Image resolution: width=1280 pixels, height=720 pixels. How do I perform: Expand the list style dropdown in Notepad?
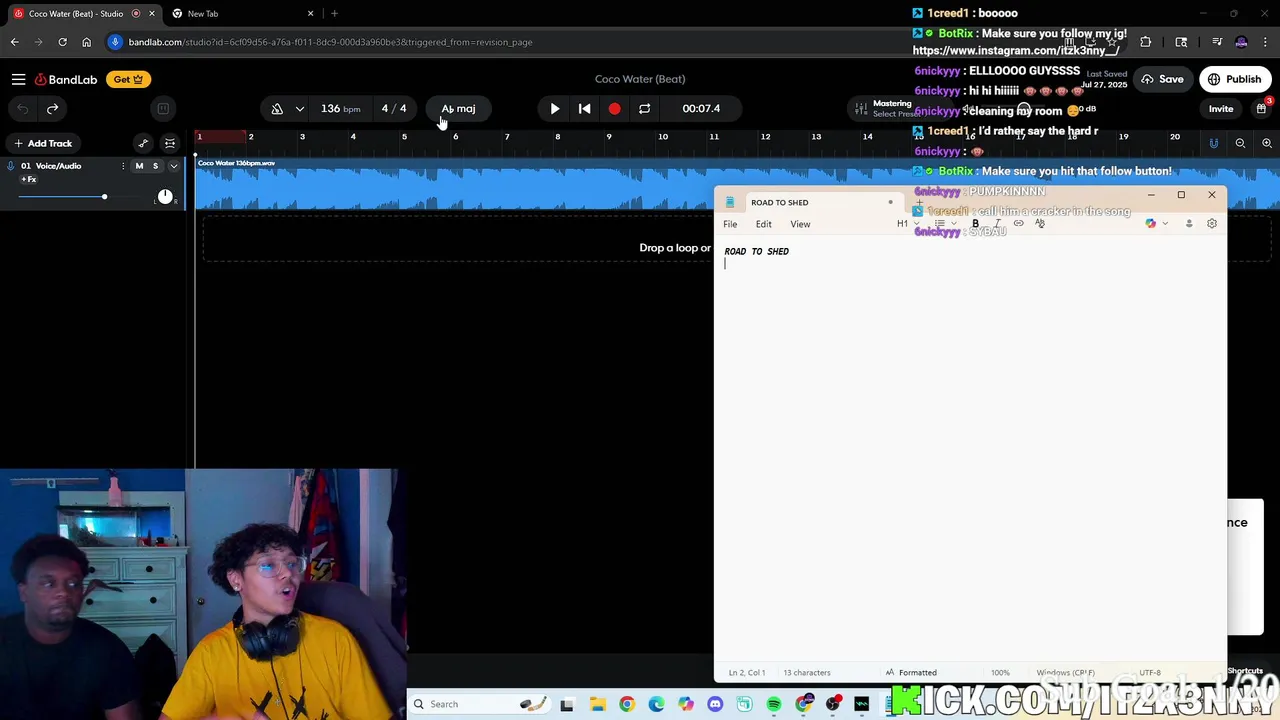pyautogui.click(x=945, y=224)
